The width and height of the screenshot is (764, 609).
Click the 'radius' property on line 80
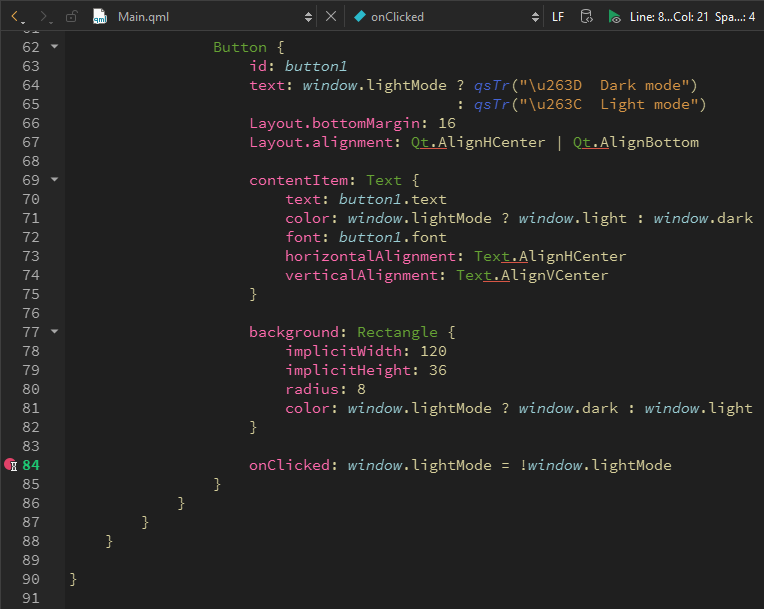[x=312, y=389]
